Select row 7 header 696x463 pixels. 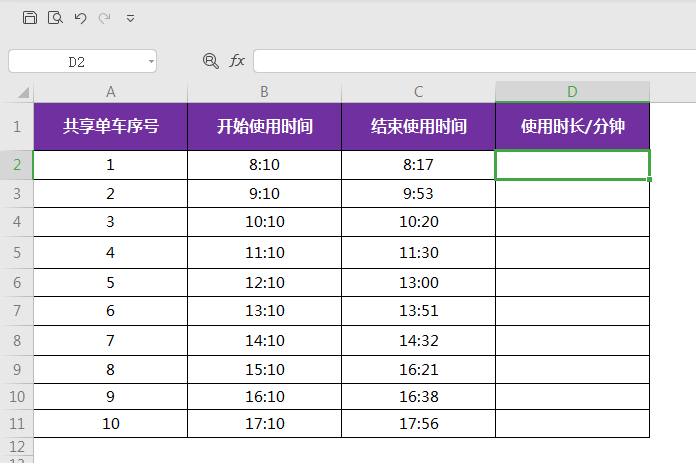click(16, 311)
